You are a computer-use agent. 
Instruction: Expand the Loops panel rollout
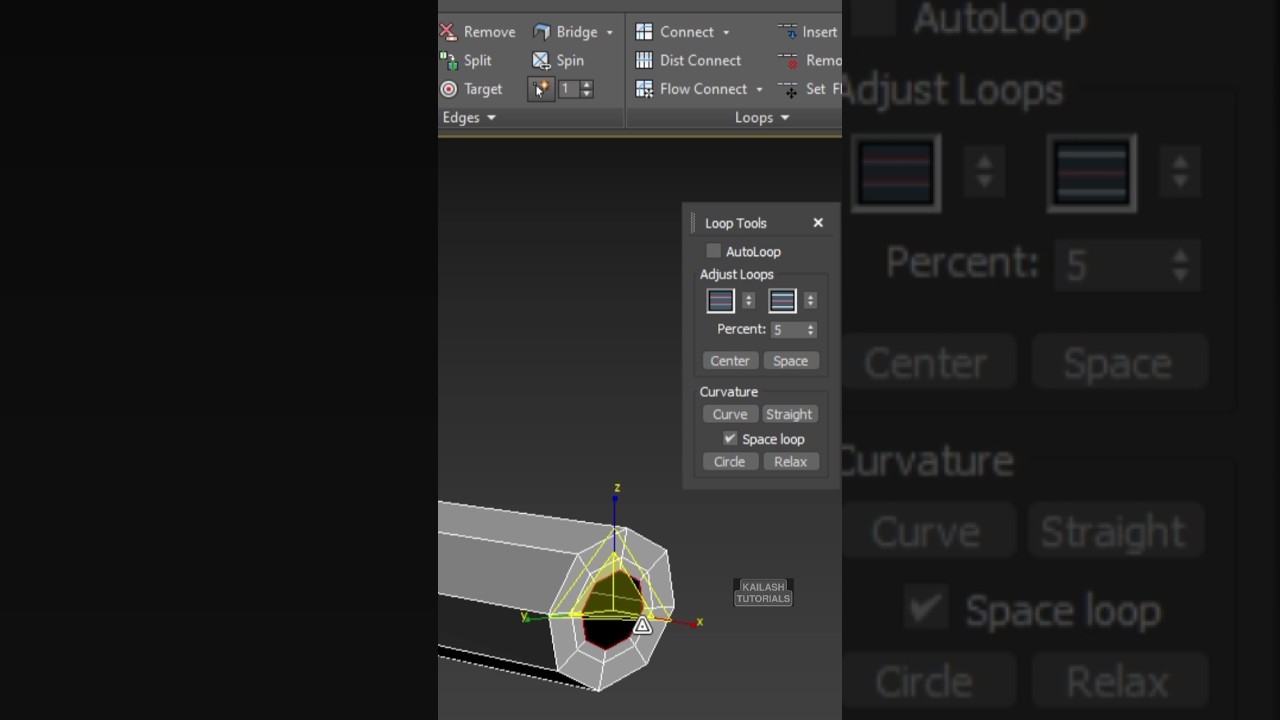(762, 117)
